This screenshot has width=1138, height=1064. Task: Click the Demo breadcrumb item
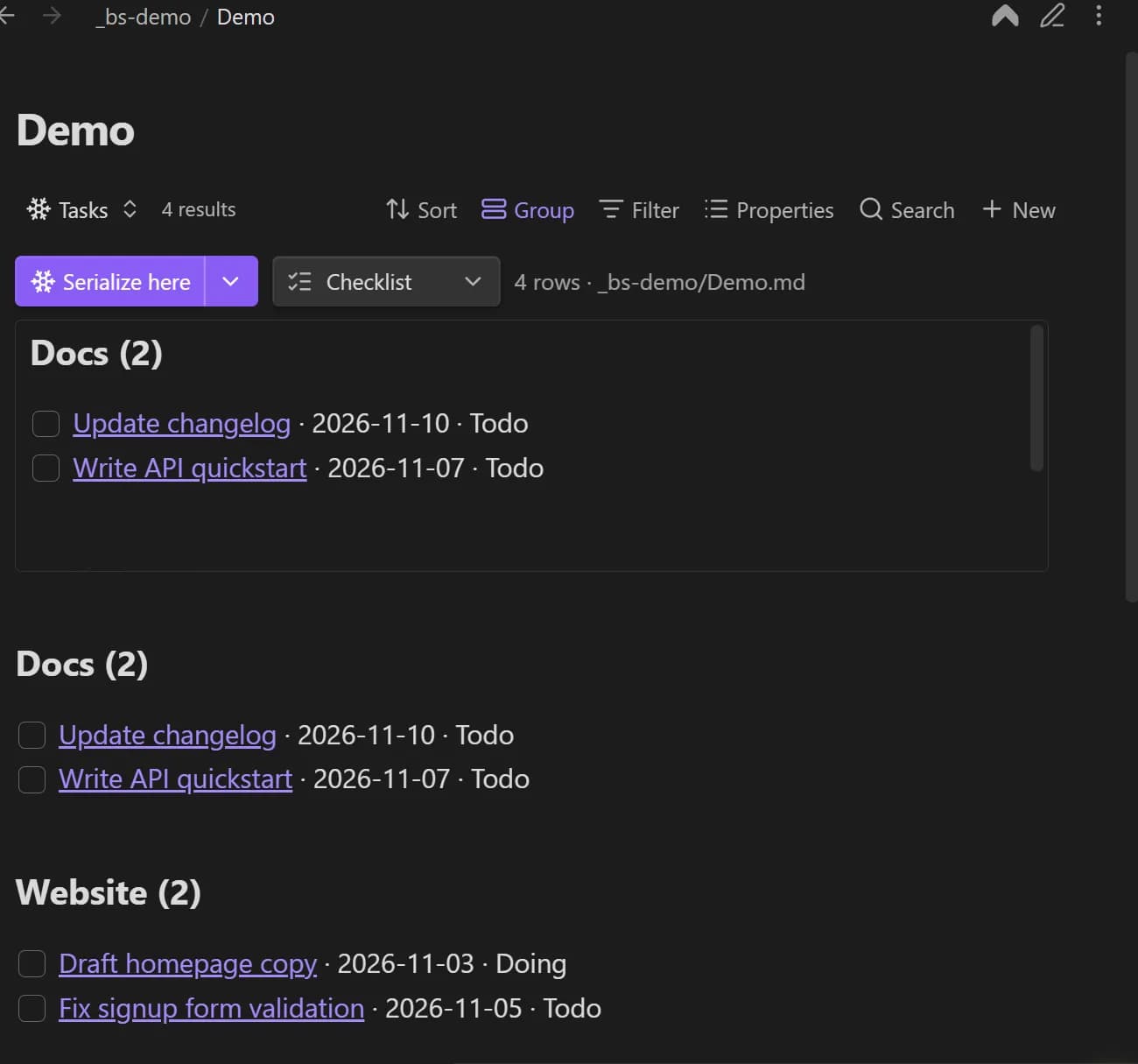click(246, 17)
